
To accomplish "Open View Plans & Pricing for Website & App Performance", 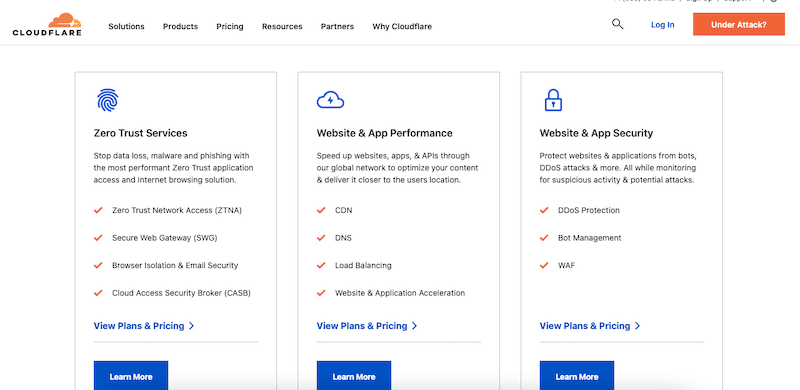I will click(x=367, y=326).
